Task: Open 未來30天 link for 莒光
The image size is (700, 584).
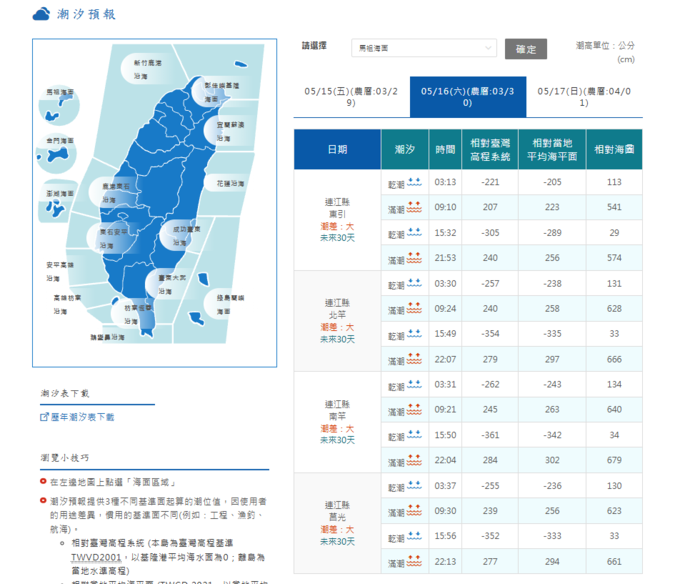Action: tap(338, 542)
